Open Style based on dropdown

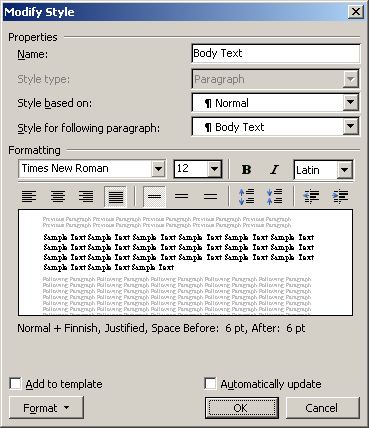(351, 103)
